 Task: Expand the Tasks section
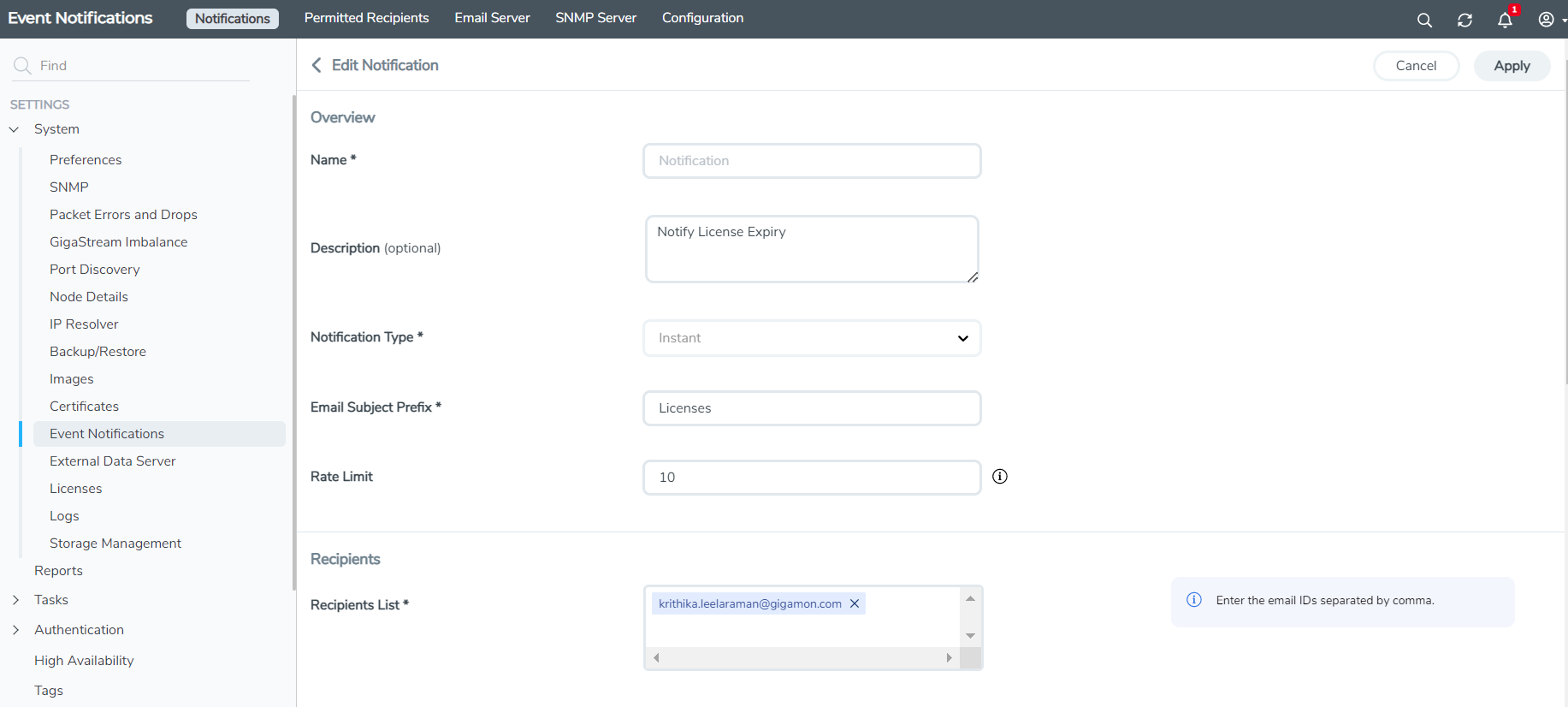15,600
